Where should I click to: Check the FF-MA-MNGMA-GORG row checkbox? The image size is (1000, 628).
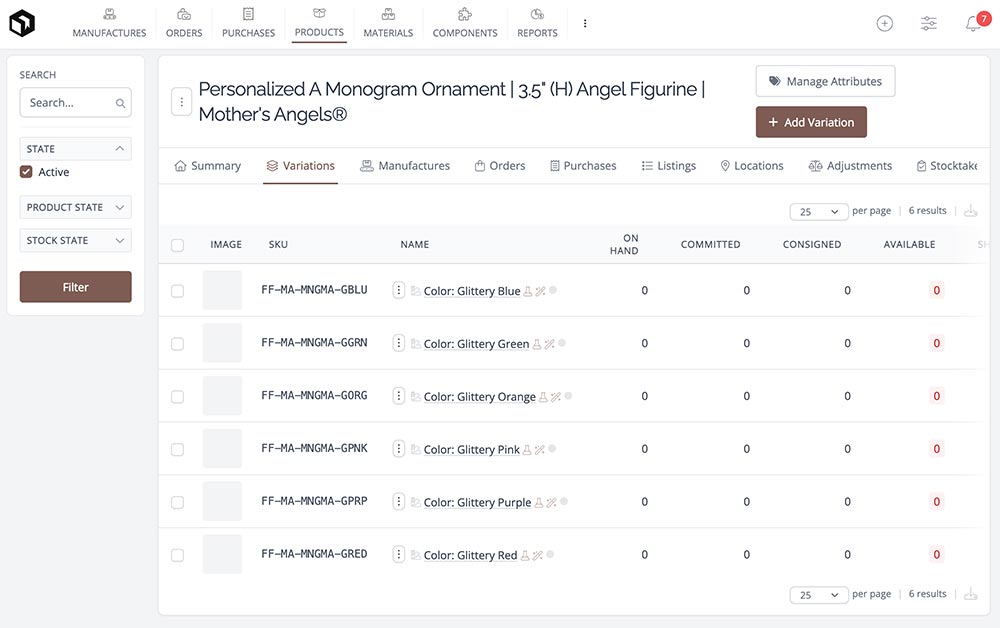[x=177, y=397]
